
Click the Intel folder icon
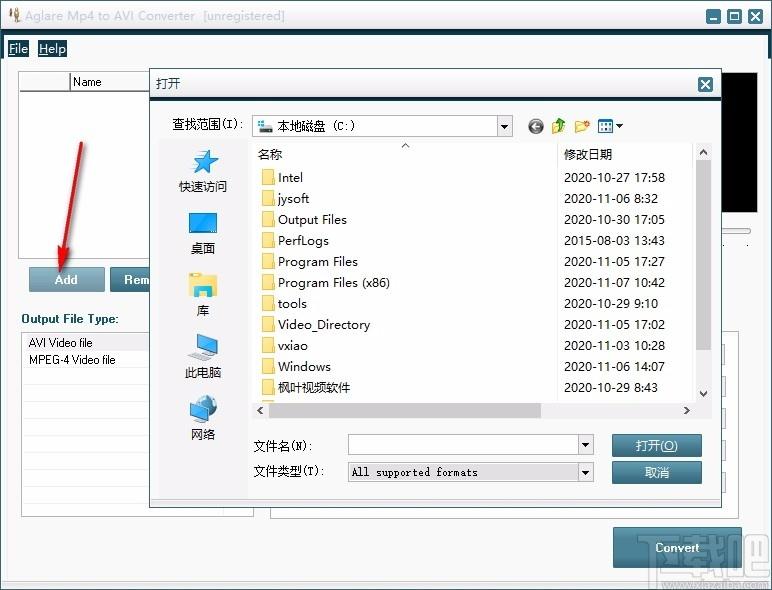tap(268, 178)
